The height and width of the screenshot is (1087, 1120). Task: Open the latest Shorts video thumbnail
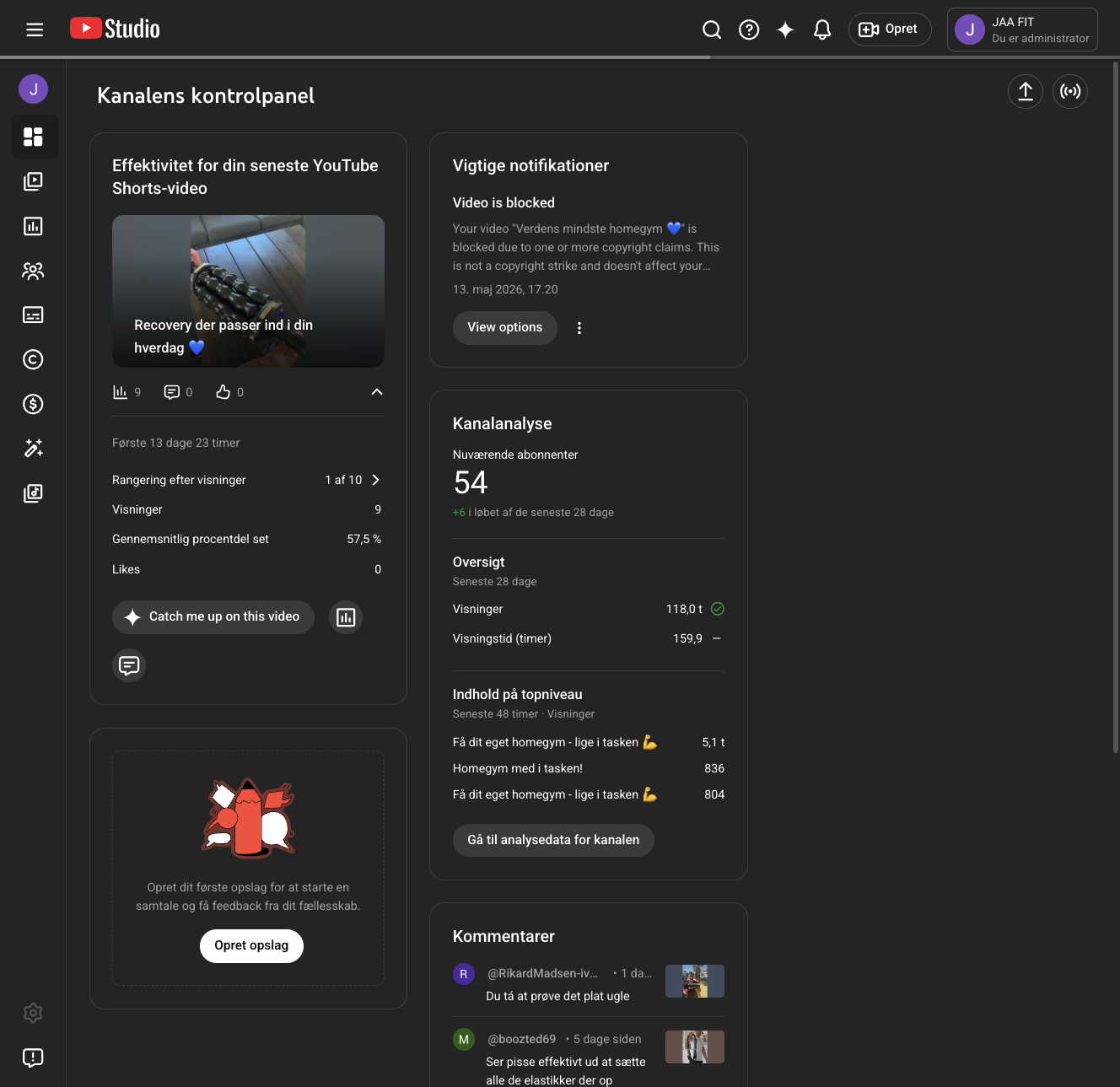coord(248,291)
